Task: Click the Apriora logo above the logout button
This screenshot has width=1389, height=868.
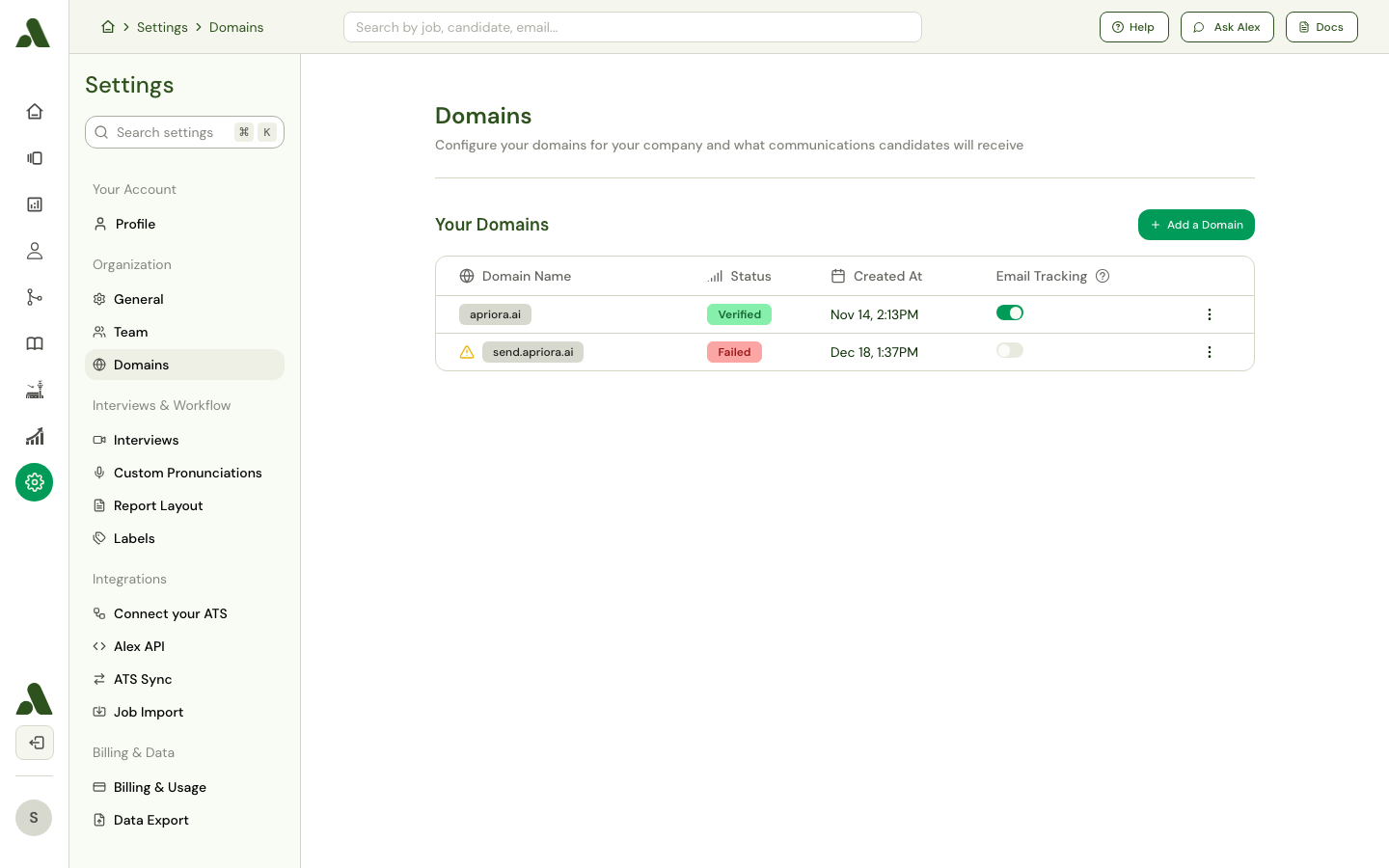Action: coord(35,698)
